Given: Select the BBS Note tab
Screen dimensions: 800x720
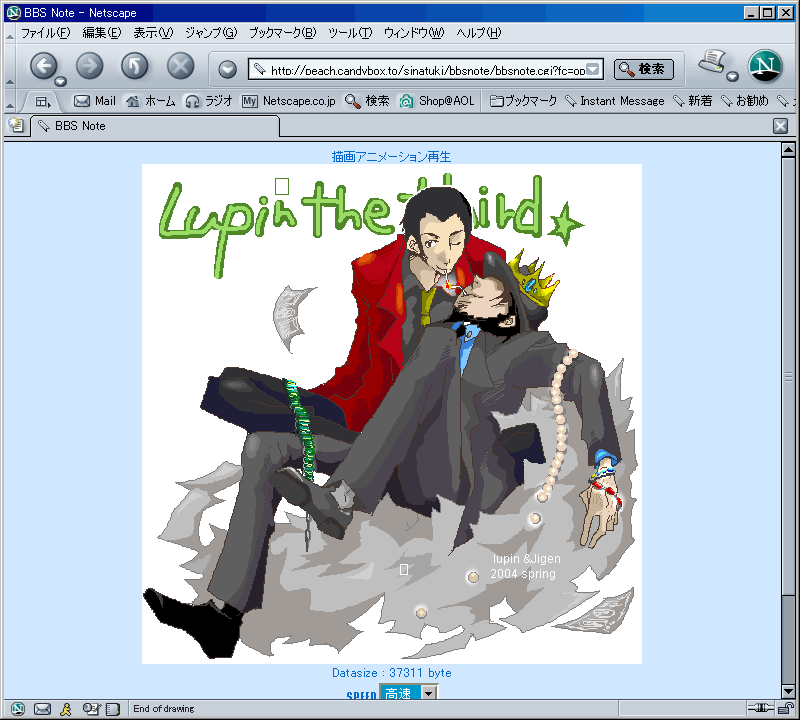Looking at the screenshot, I should pyautogui.click(x=155, y=126).
